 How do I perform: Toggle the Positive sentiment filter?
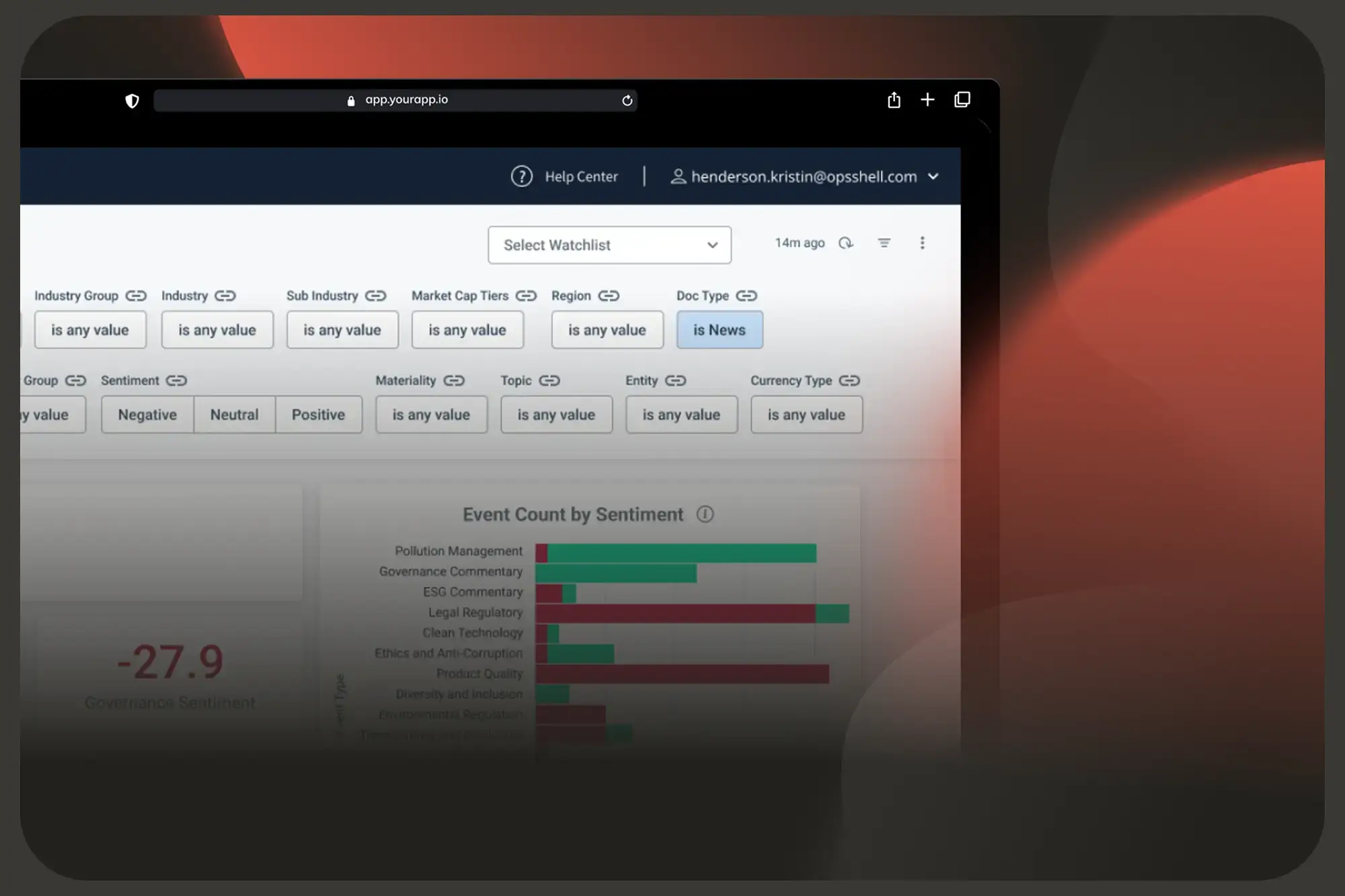pos(318,415)
